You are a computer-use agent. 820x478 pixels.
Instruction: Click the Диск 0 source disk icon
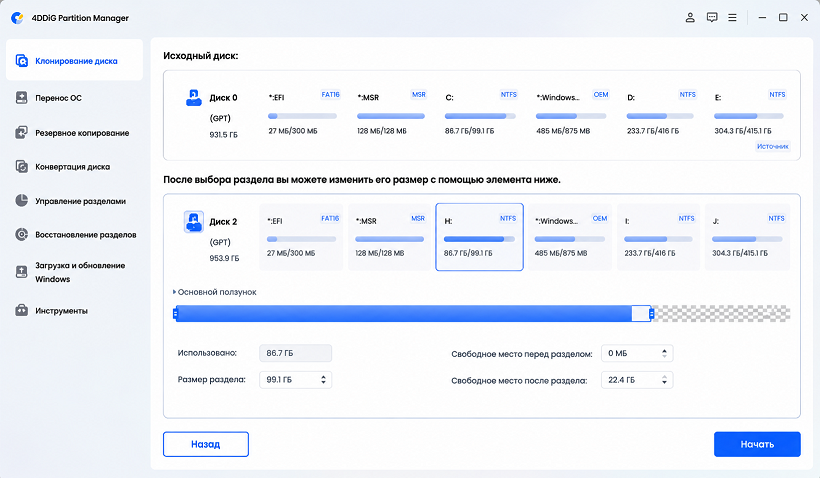(194, 97)
